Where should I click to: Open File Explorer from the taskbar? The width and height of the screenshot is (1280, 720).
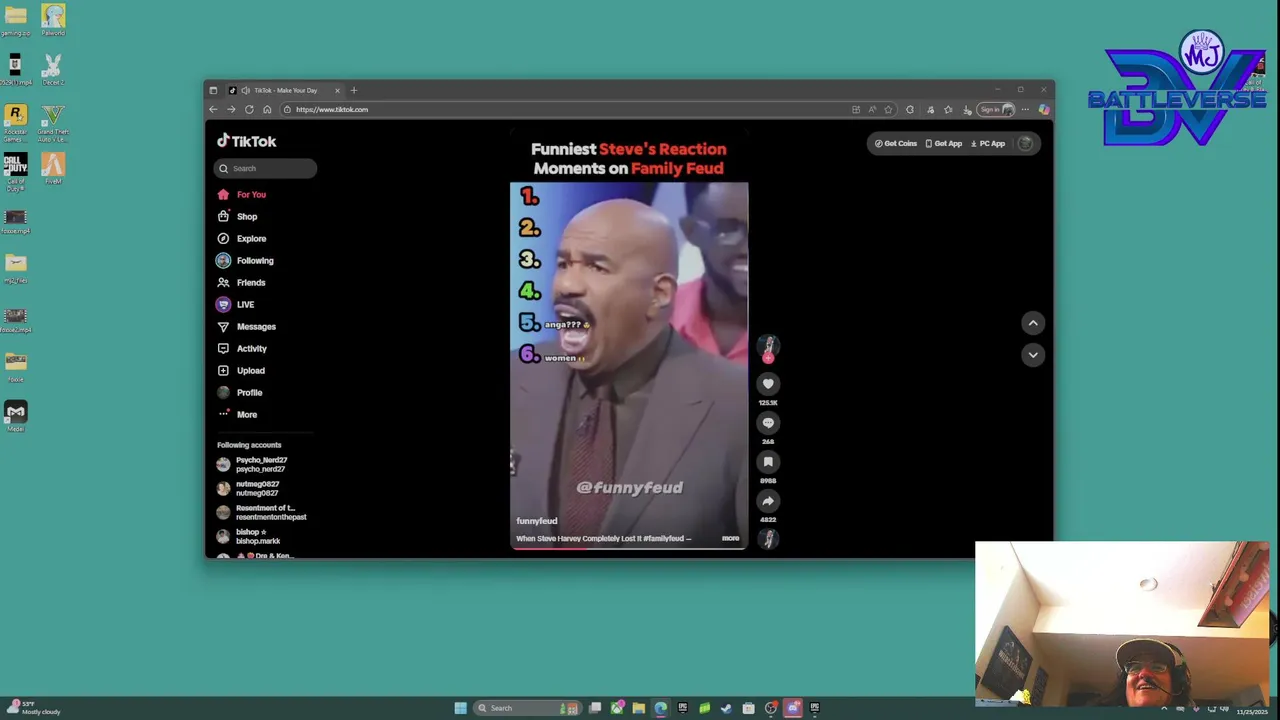639,708
